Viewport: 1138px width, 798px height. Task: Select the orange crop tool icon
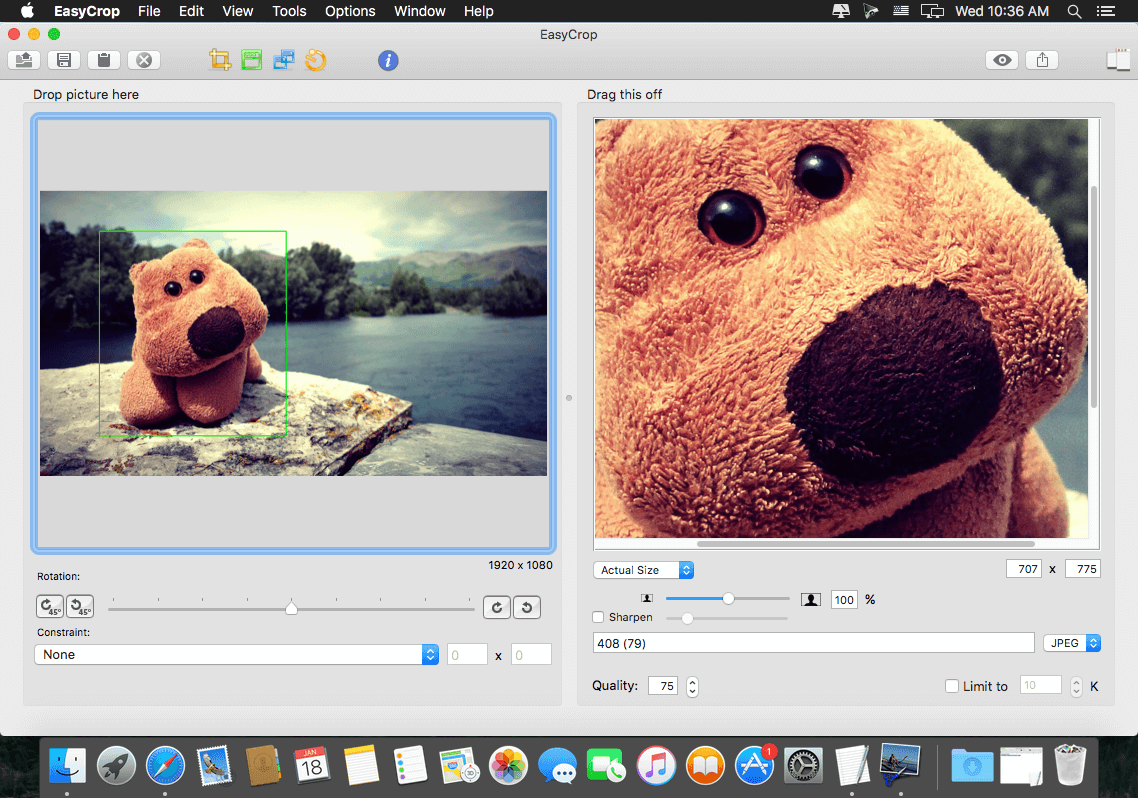click(x=220, y=60)
